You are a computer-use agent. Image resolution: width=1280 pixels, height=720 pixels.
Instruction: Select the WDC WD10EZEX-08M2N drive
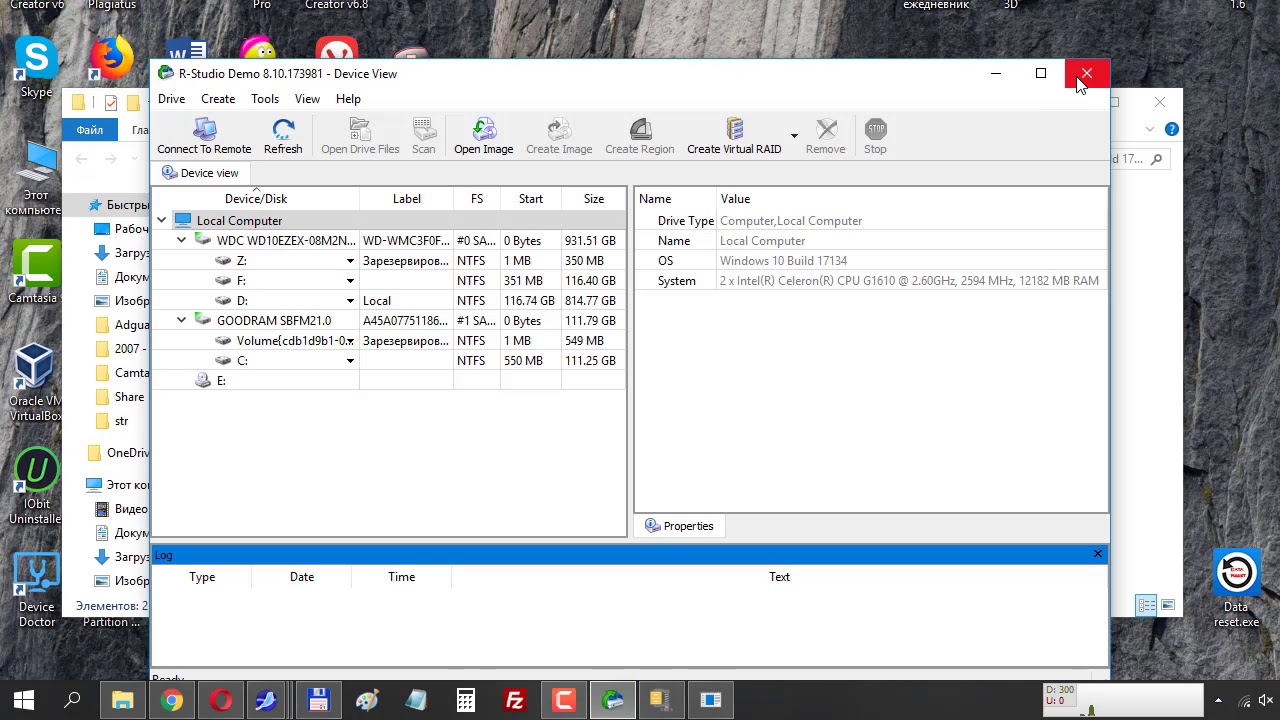(285, 241)
